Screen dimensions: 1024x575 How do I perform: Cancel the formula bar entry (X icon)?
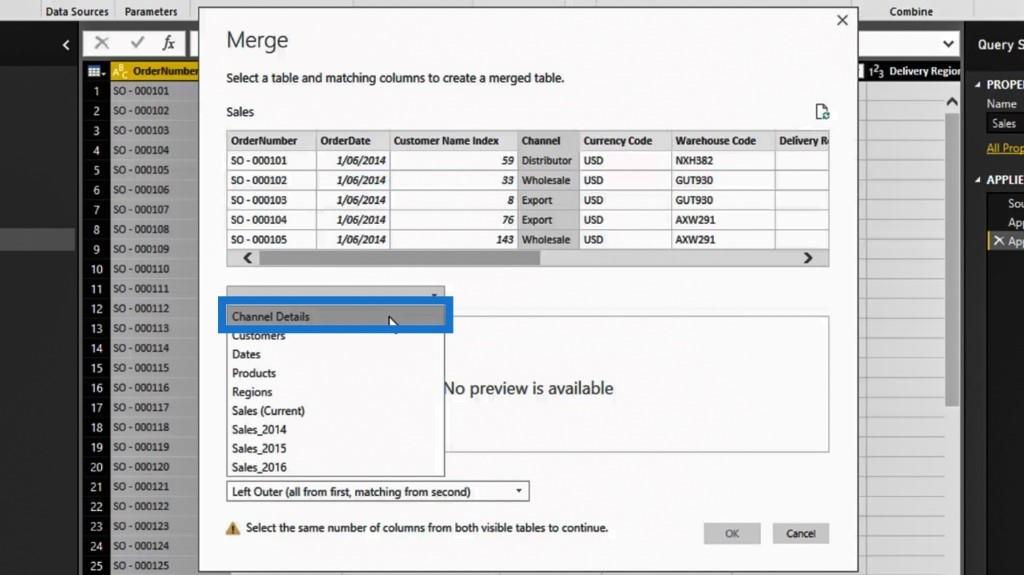coord(101,43)
